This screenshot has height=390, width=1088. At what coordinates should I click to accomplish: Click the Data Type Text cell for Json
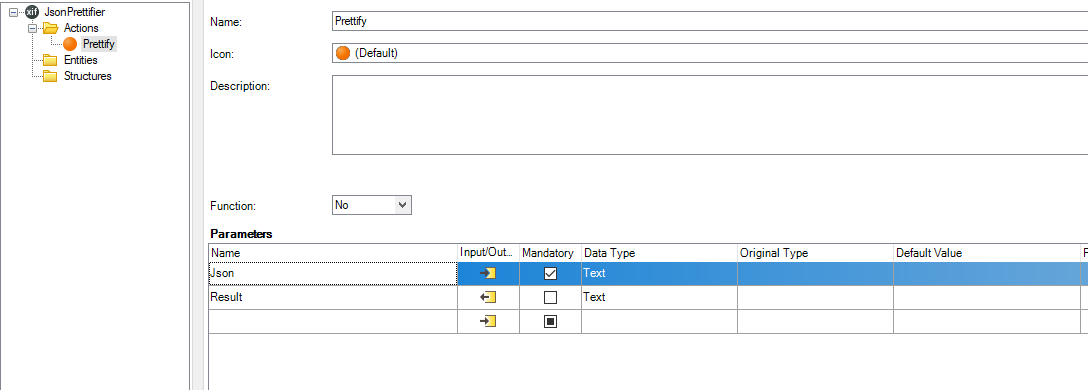pos(659,273)
